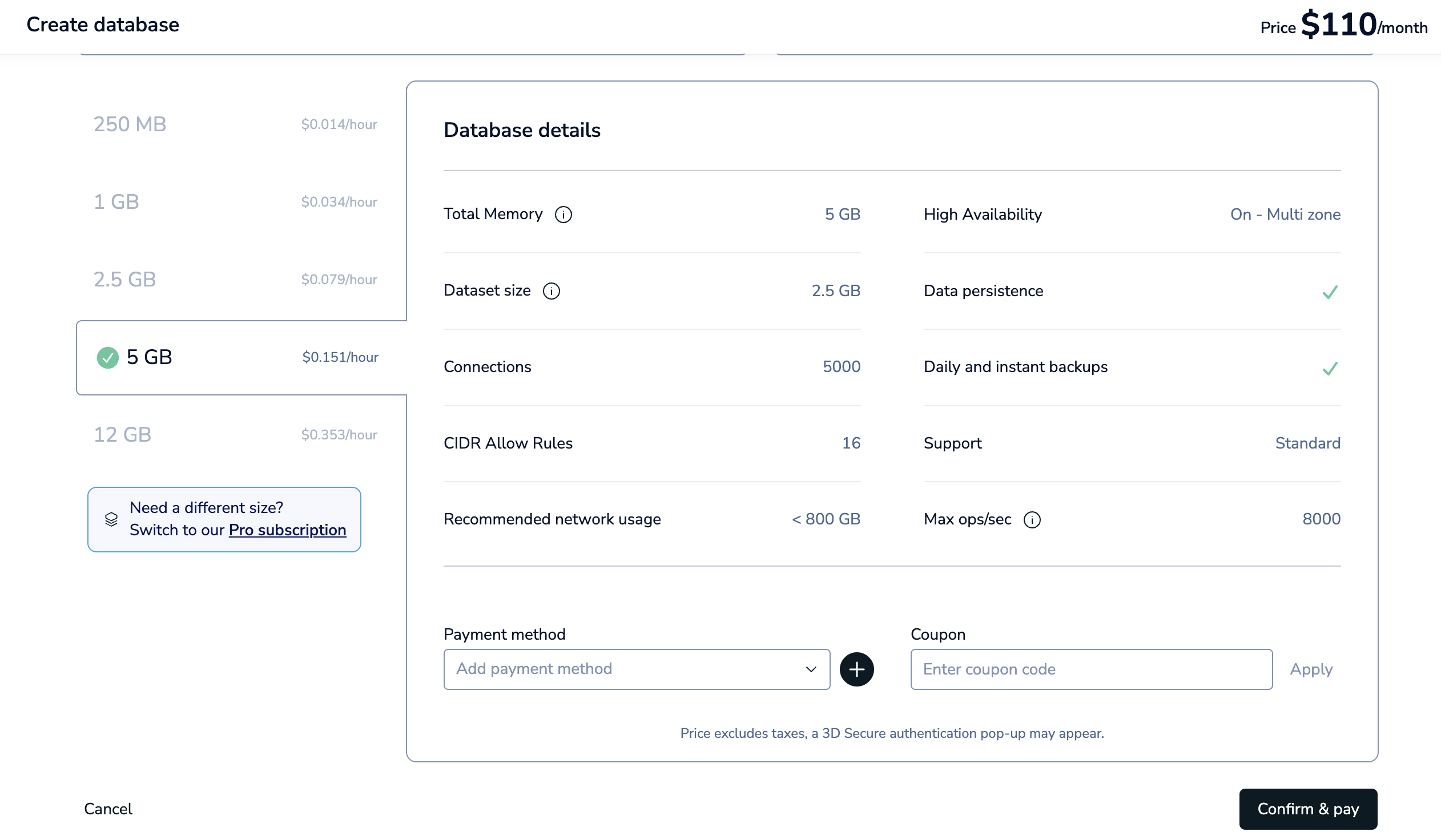
Task: Click the Create database title
Action: tap(103, 25)
